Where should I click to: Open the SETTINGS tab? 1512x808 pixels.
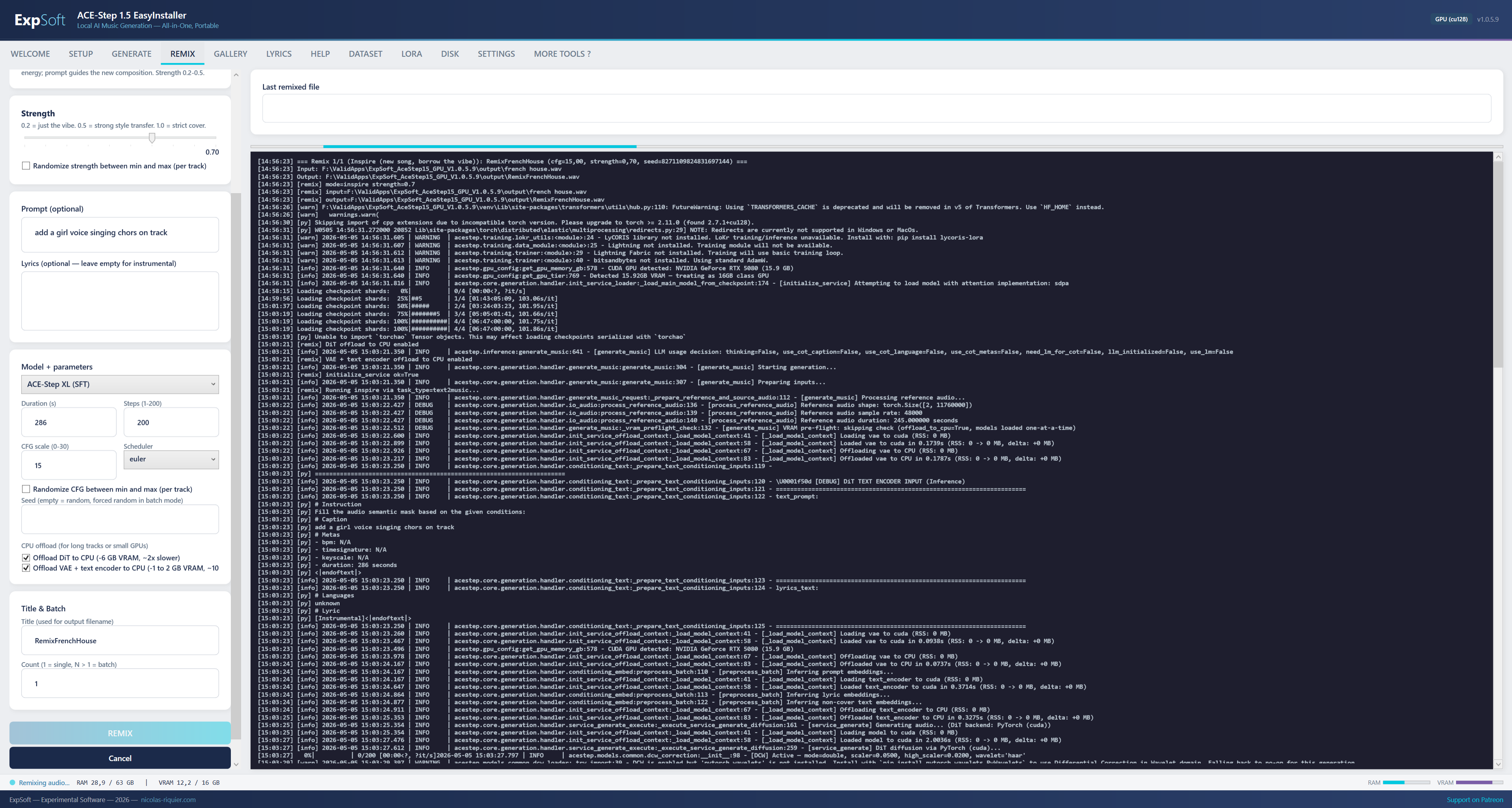point(496,54)
